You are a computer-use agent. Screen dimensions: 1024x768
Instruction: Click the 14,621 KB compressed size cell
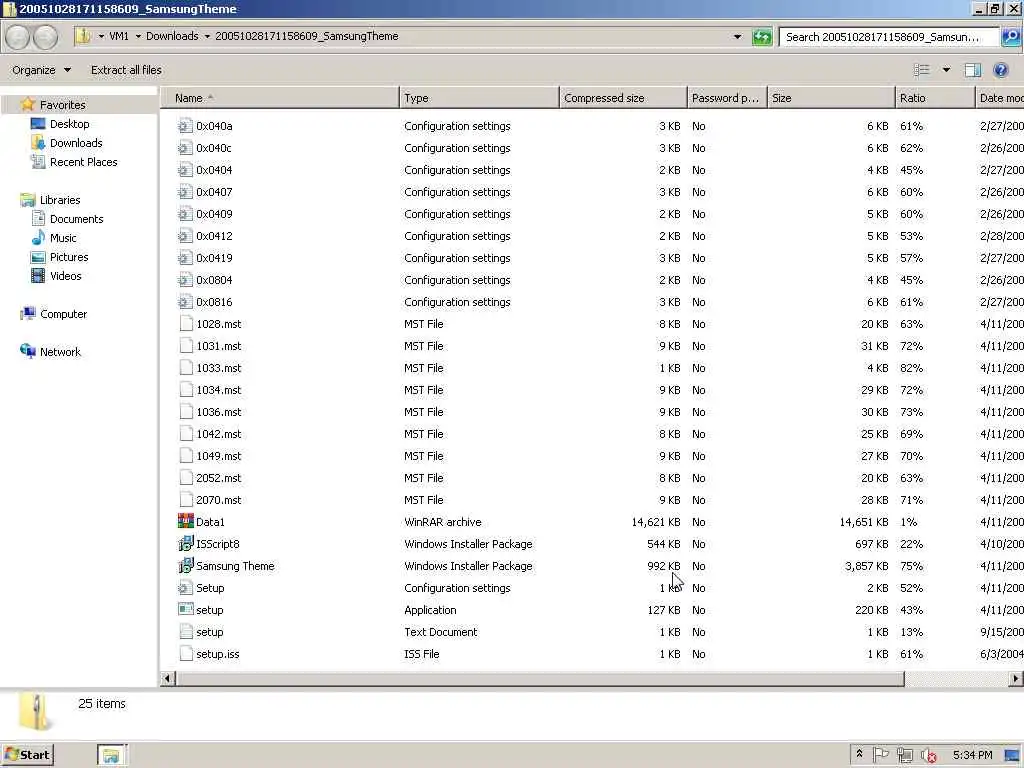(656, 522)
